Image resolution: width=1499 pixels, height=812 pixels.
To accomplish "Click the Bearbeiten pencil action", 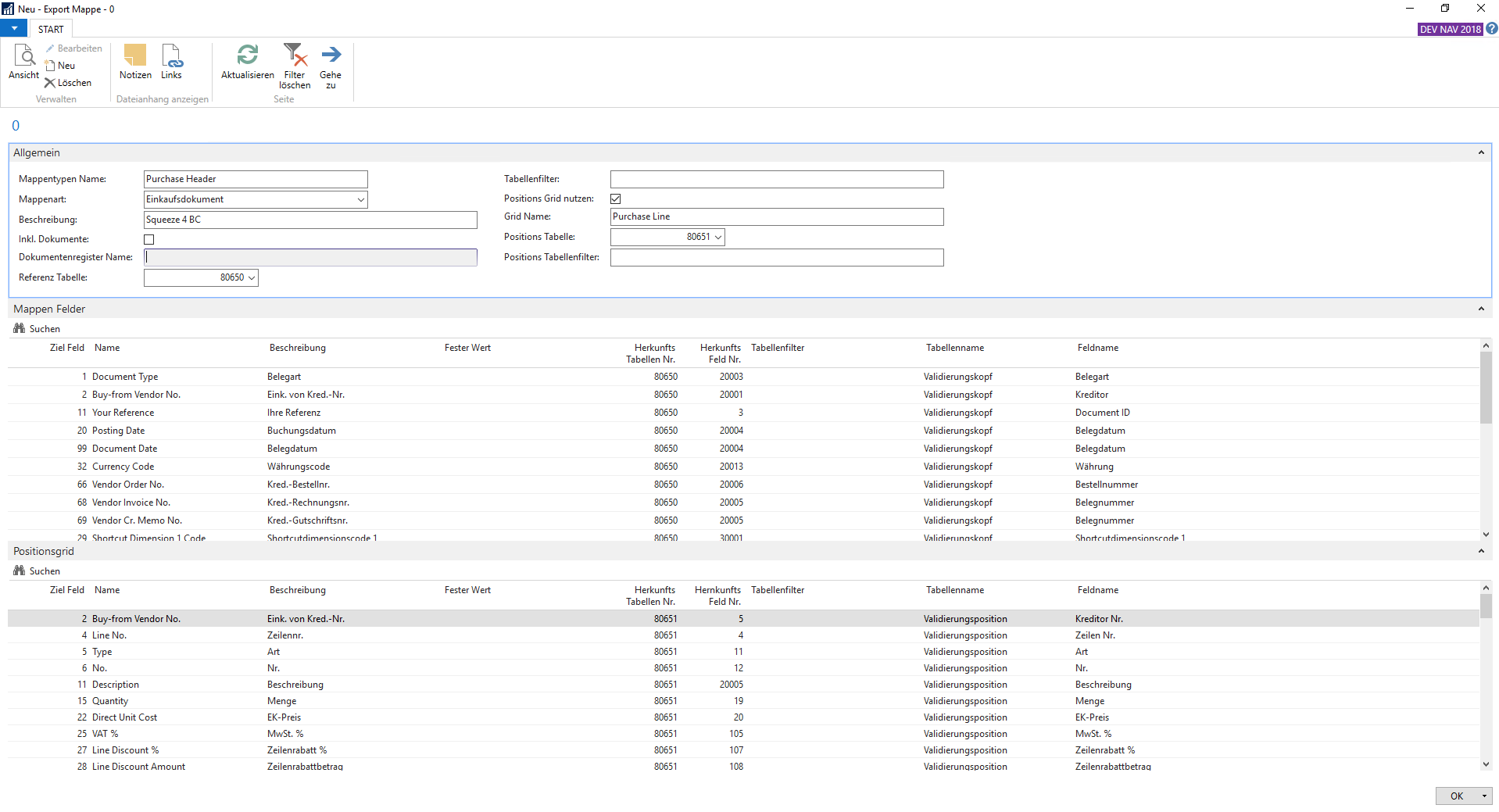I will tap(73, 48).
